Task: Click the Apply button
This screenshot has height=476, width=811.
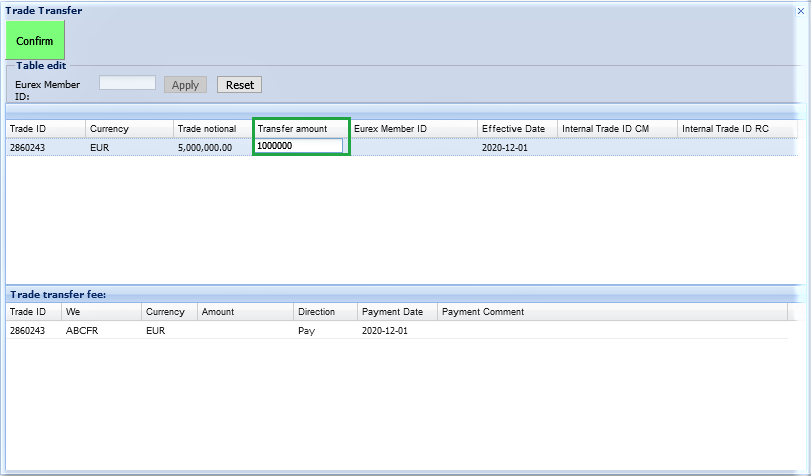Action: pos(185,85)
